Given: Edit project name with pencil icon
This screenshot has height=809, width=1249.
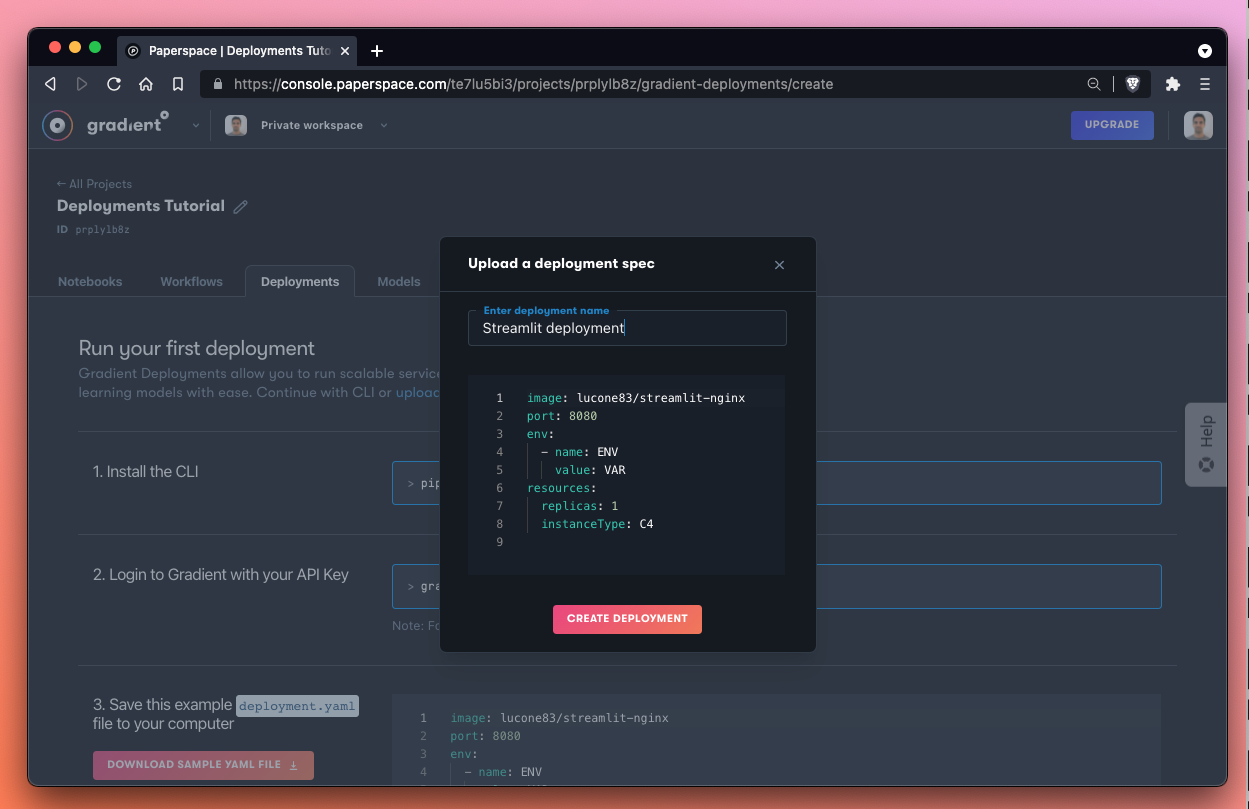Looking at the screenshot, I should (x=240, y=207).
